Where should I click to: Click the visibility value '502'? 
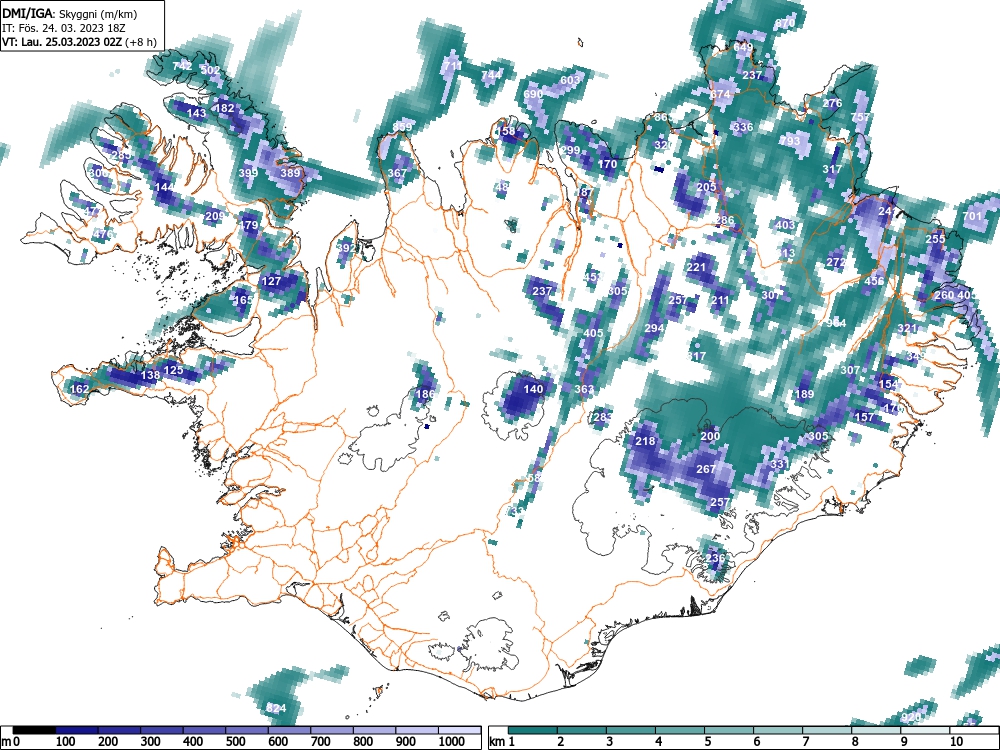click(210, 70)
